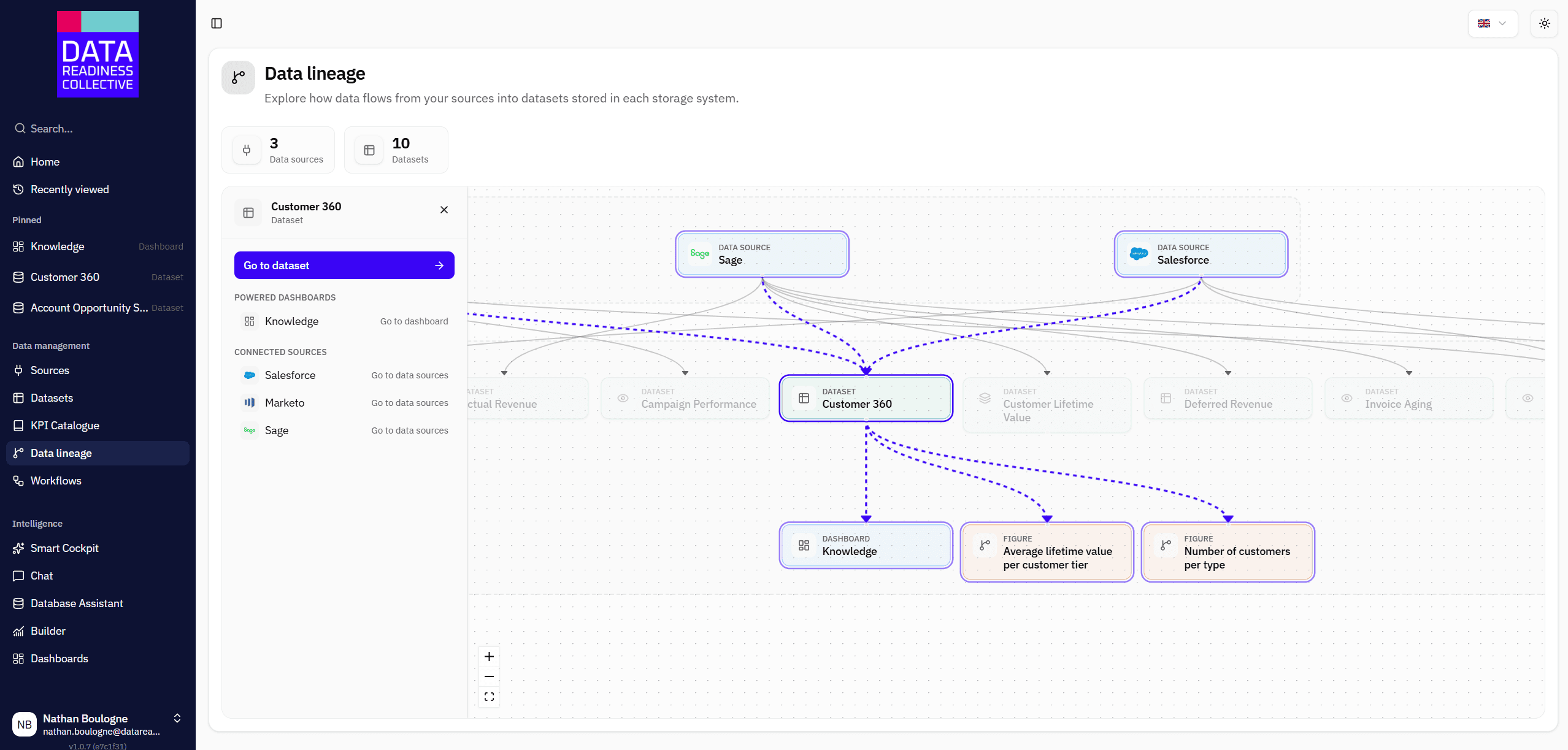The height and width of the screenshot is (750, 1568).
Task: Click the Chat bubble icon
Action: 18,576
